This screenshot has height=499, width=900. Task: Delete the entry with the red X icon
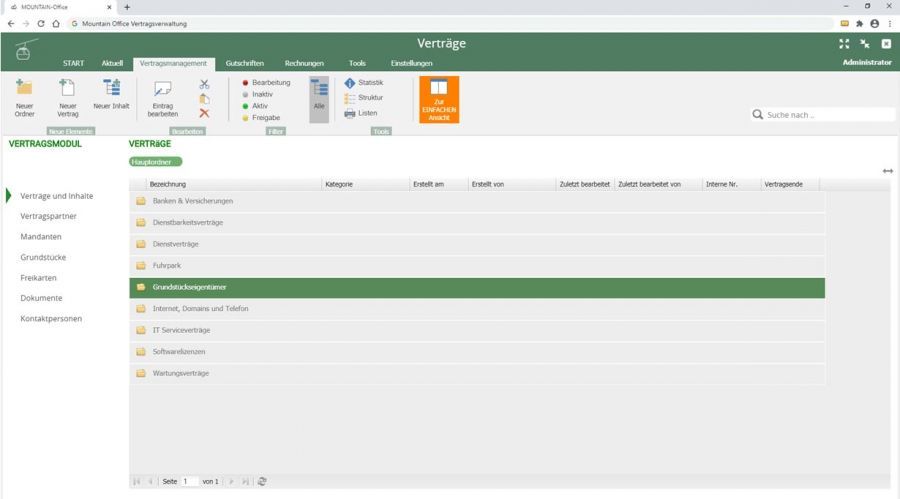(x=204, y=113)
